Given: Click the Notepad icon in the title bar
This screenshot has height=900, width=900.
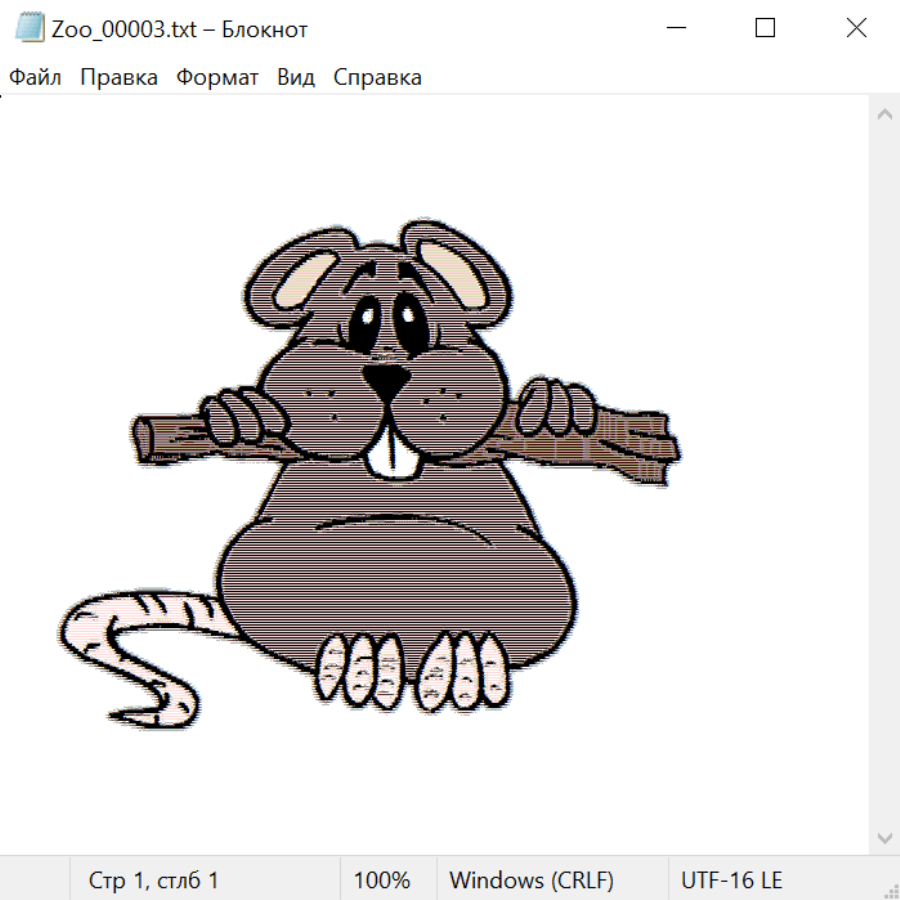Looking at the screenshot, I should (x=30, y=28).
